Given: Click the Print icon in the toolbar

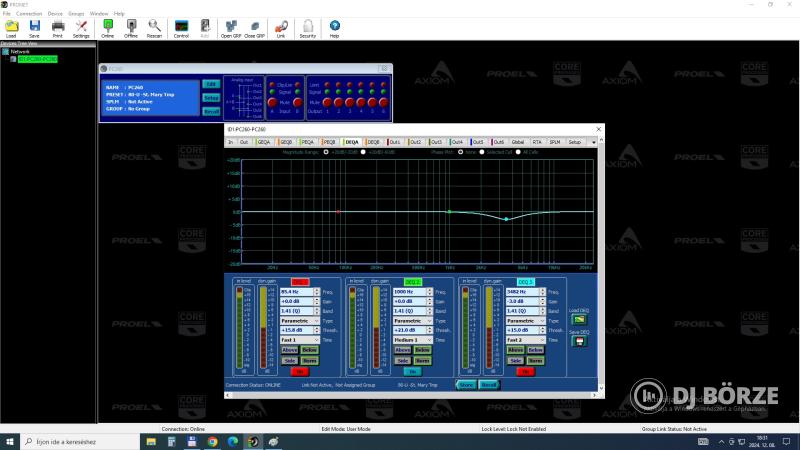Looking at the screenshot, I should [58, 27].
